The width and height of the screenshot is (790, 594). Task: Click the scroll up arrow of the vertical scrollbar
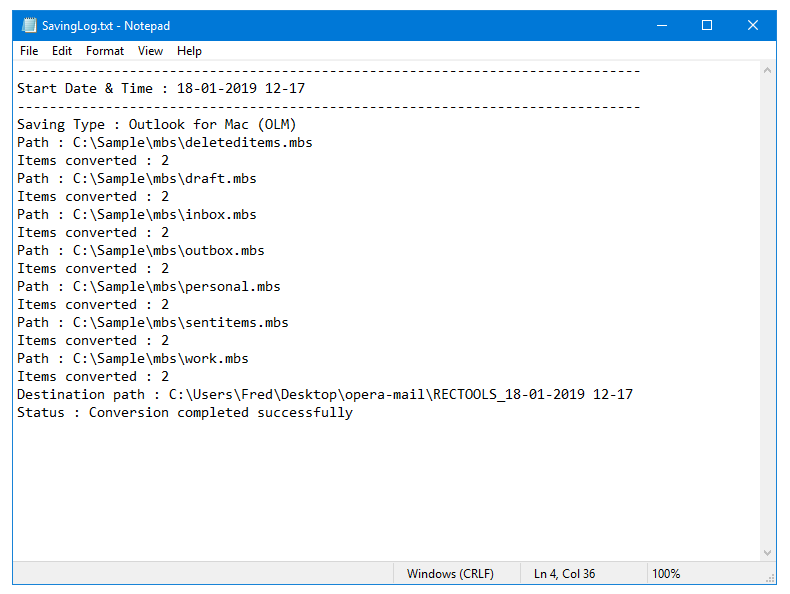[768, 71]
